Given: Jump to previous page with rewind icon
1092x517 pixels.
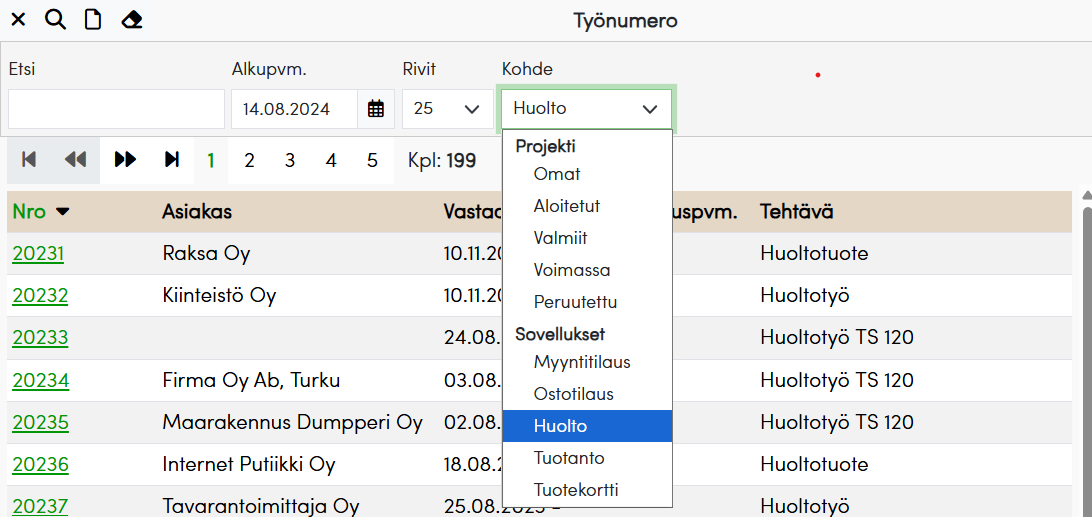Looking at the screenshot, I should point(76,160).
